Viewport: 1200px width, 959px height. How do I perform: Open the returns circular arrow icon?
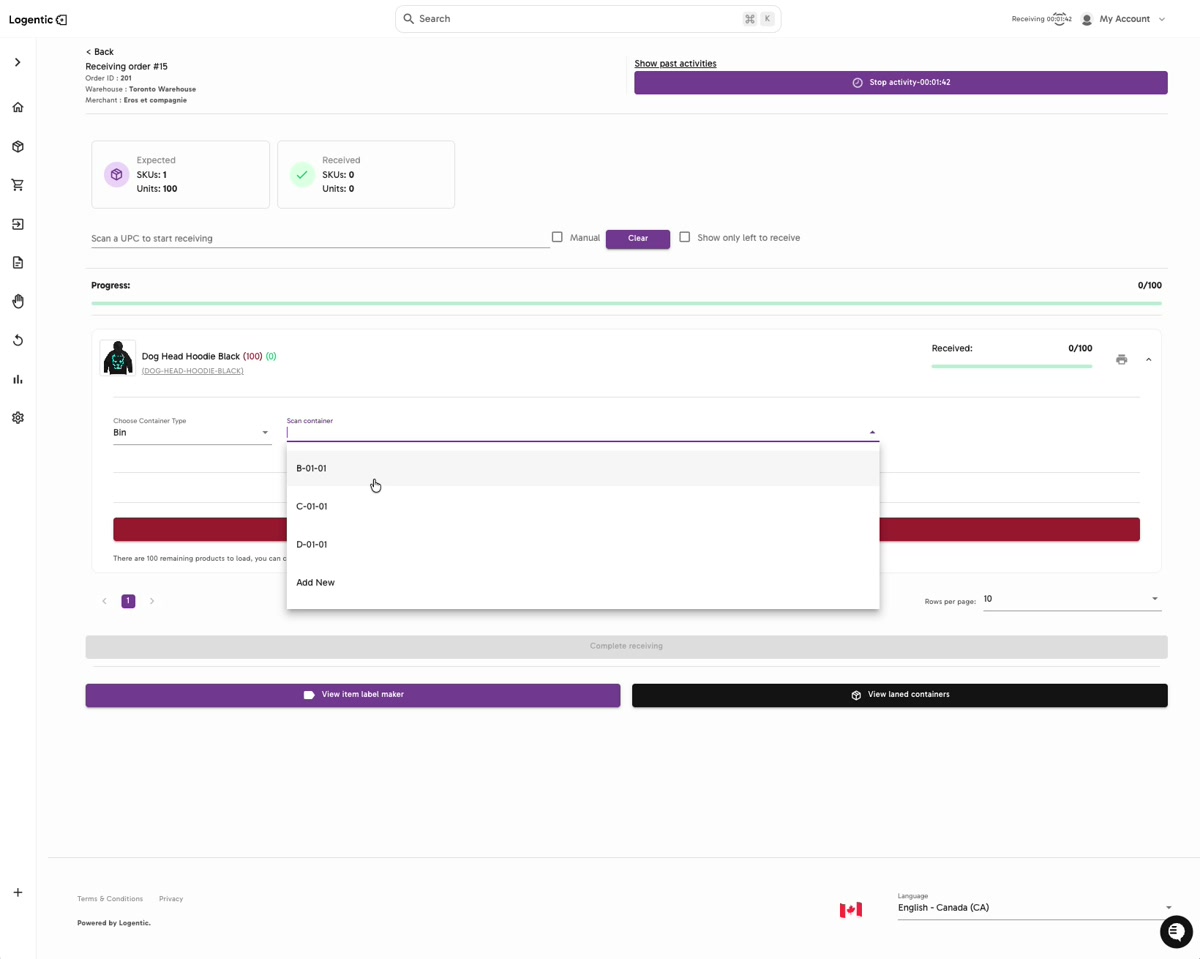click(x=17, y=340)
